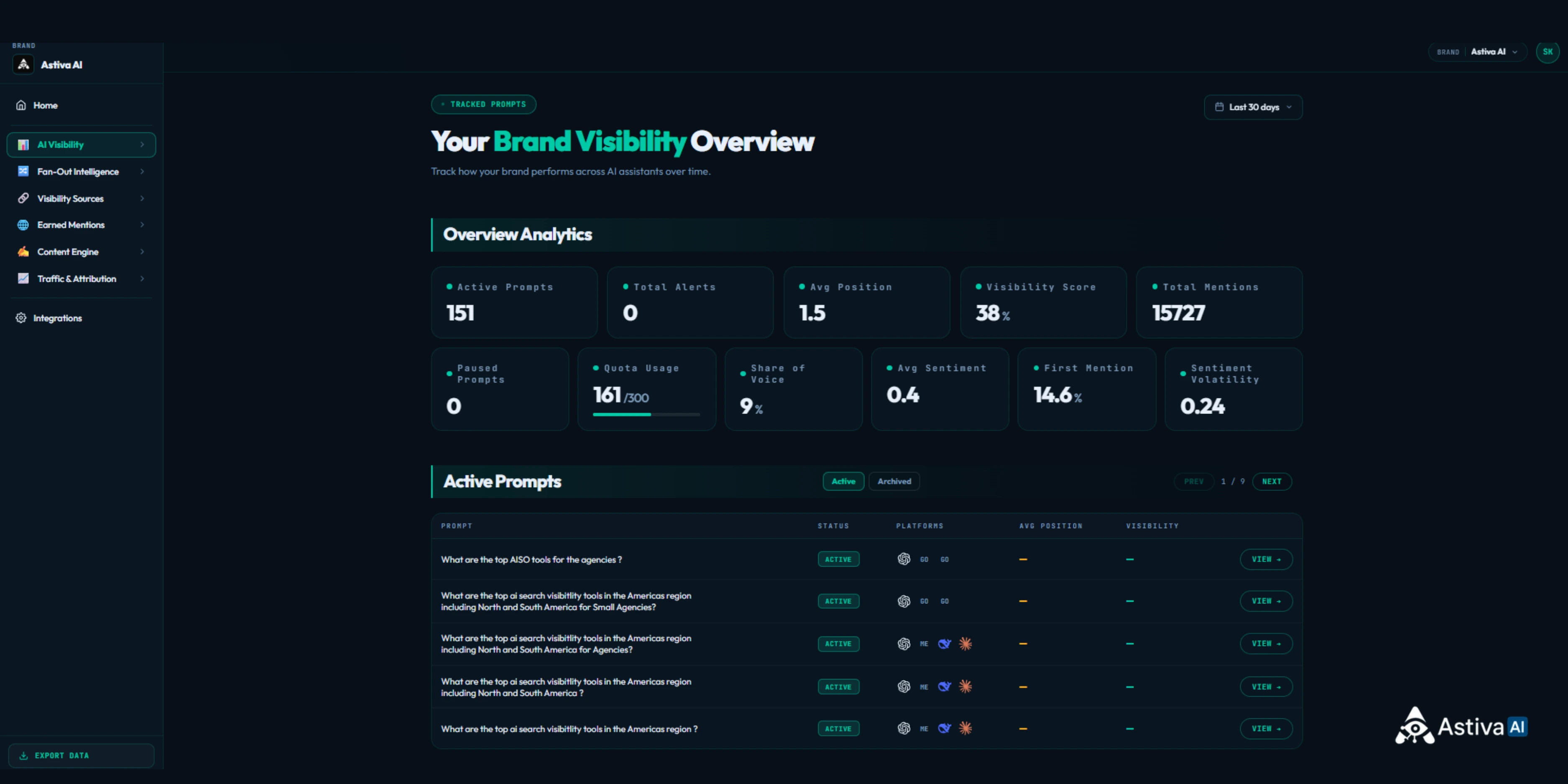The width and height of the screenshot is (1568, 784).
Task: Click the Earned Mentions globe icon
Action: click(x=23, y=225)
